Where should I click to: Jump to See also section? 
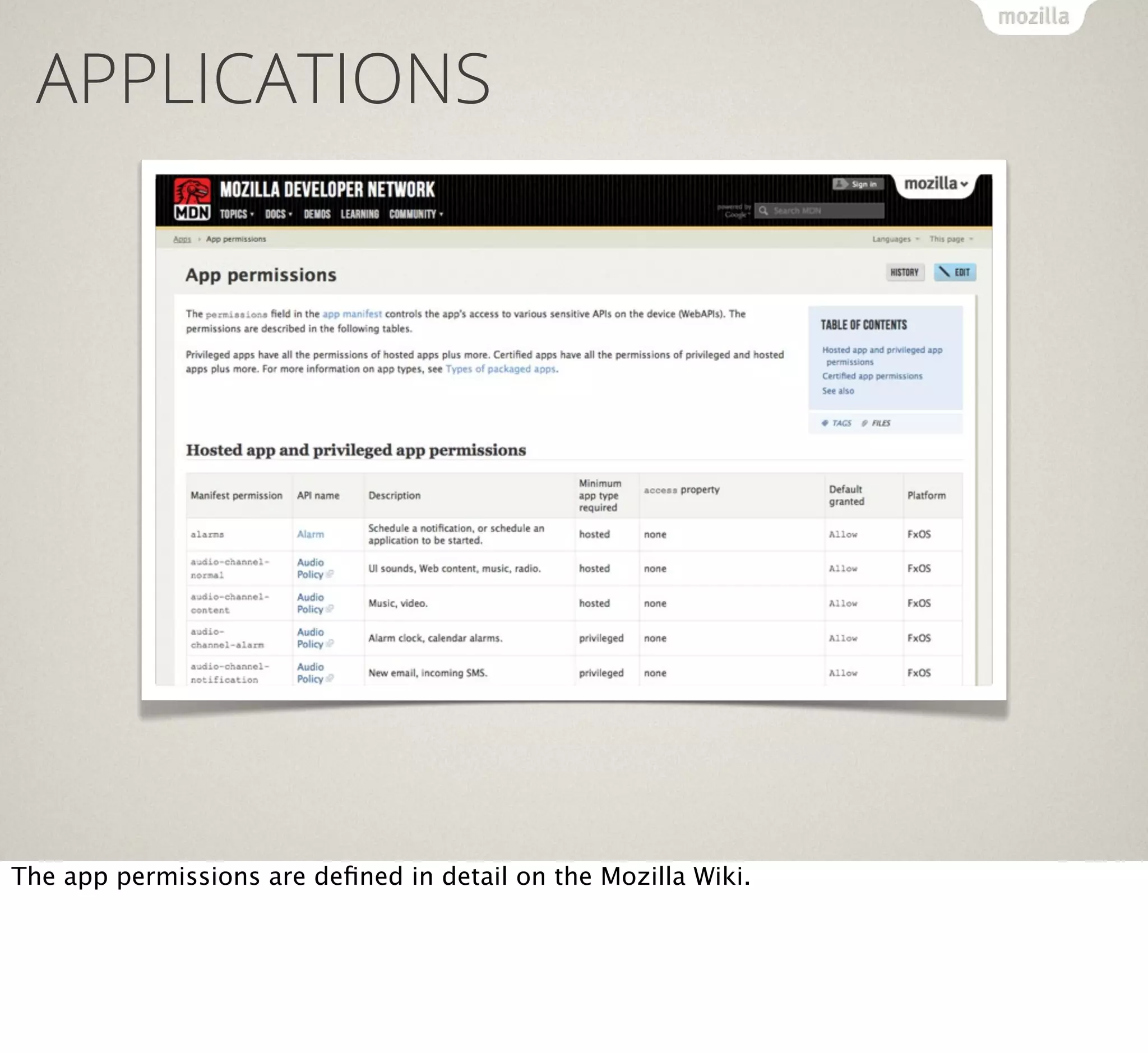pos(837,391)
